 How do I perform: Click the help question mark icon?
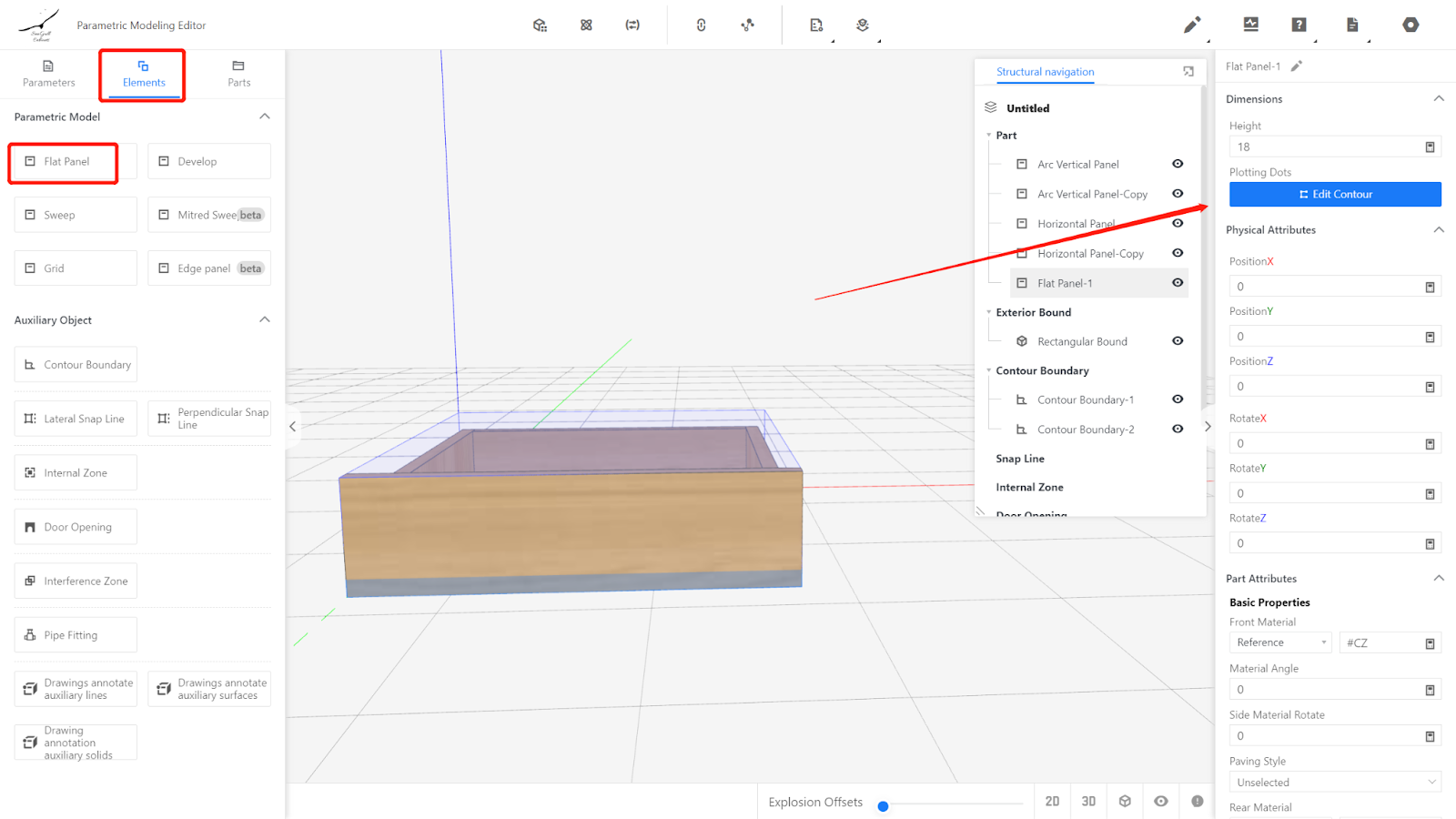(1299, 25)
